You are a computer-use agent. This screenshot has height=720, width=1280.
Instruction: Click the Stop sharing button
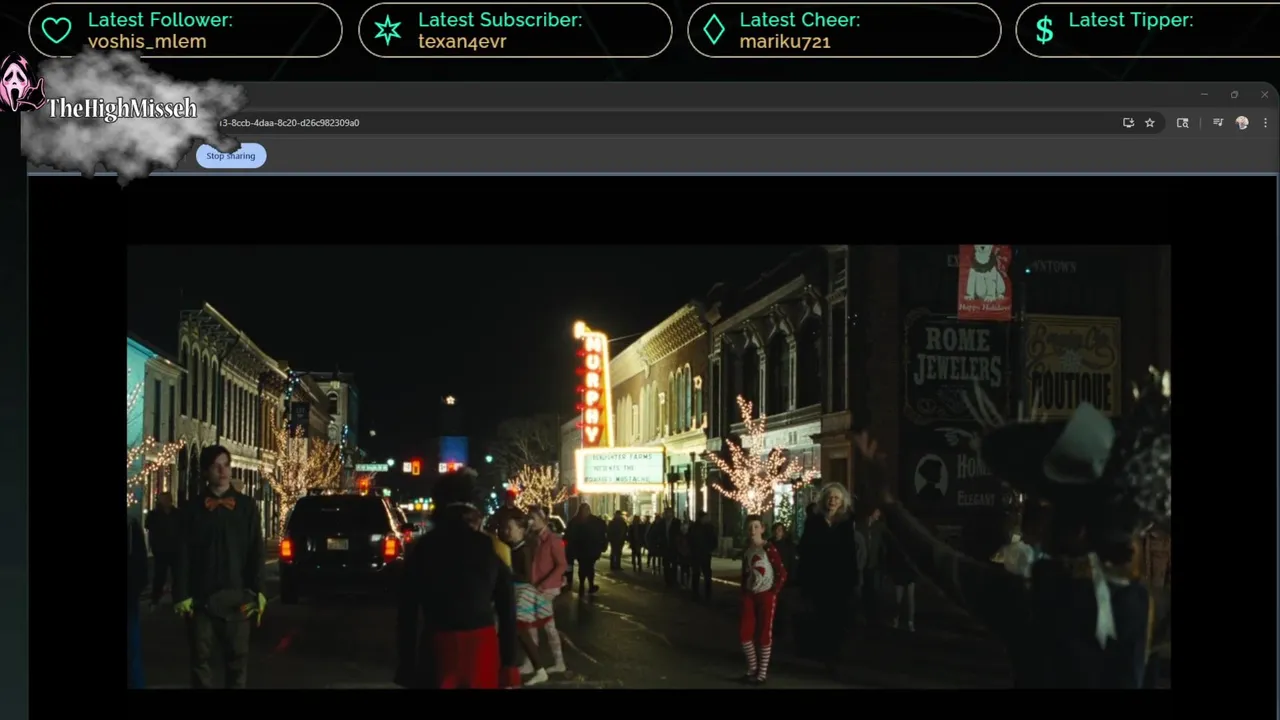(231, 156)
